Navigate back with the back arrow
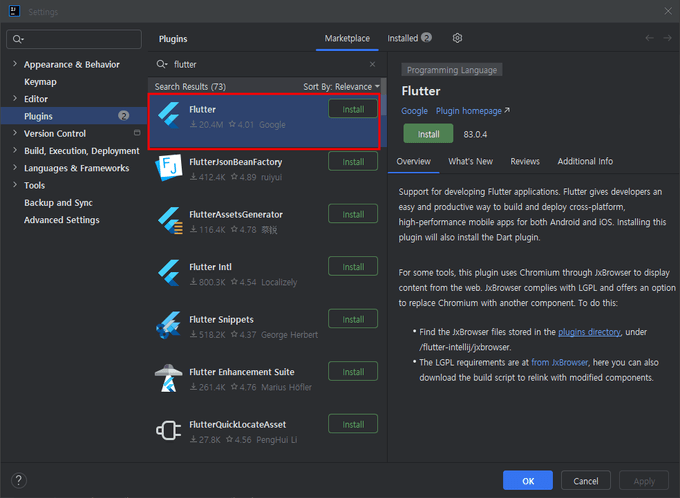 [x=650, y=38]
